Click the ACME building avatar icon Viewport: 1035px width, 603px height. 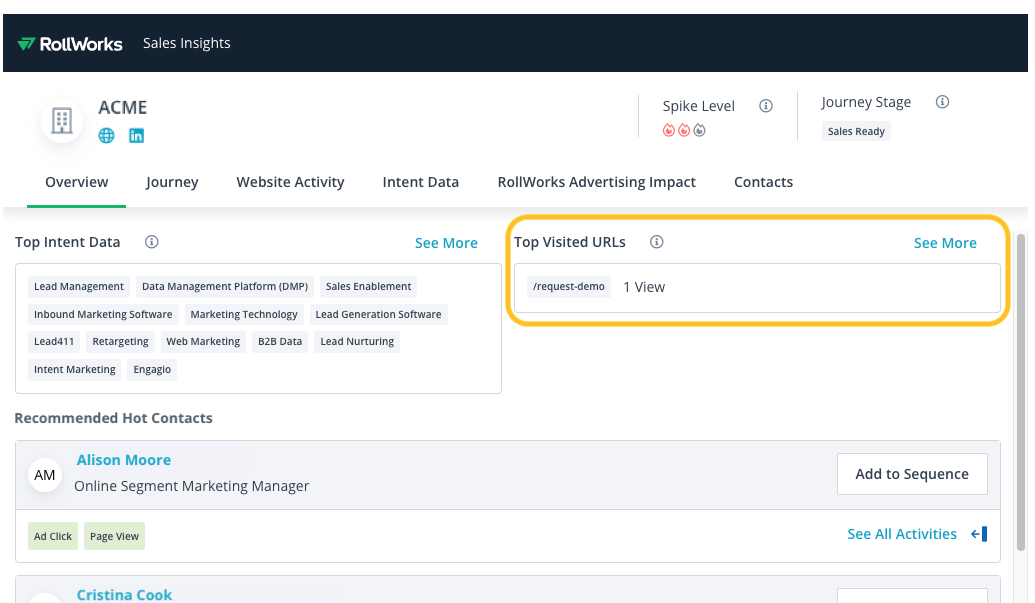(62, 121)
